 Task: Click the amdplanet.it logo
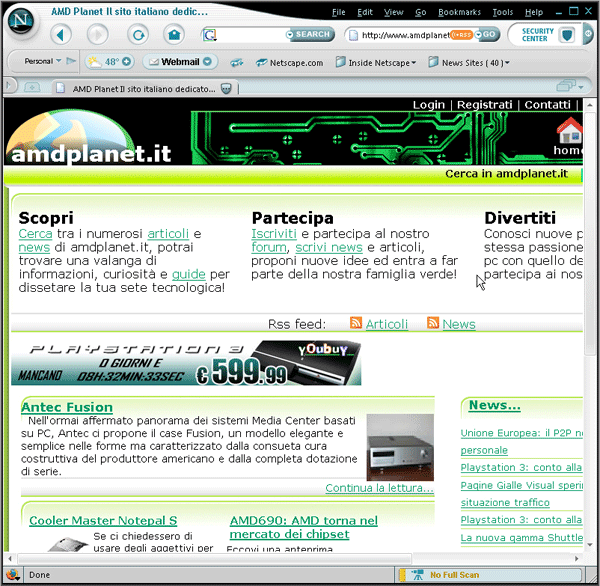[x=90, y=138]
